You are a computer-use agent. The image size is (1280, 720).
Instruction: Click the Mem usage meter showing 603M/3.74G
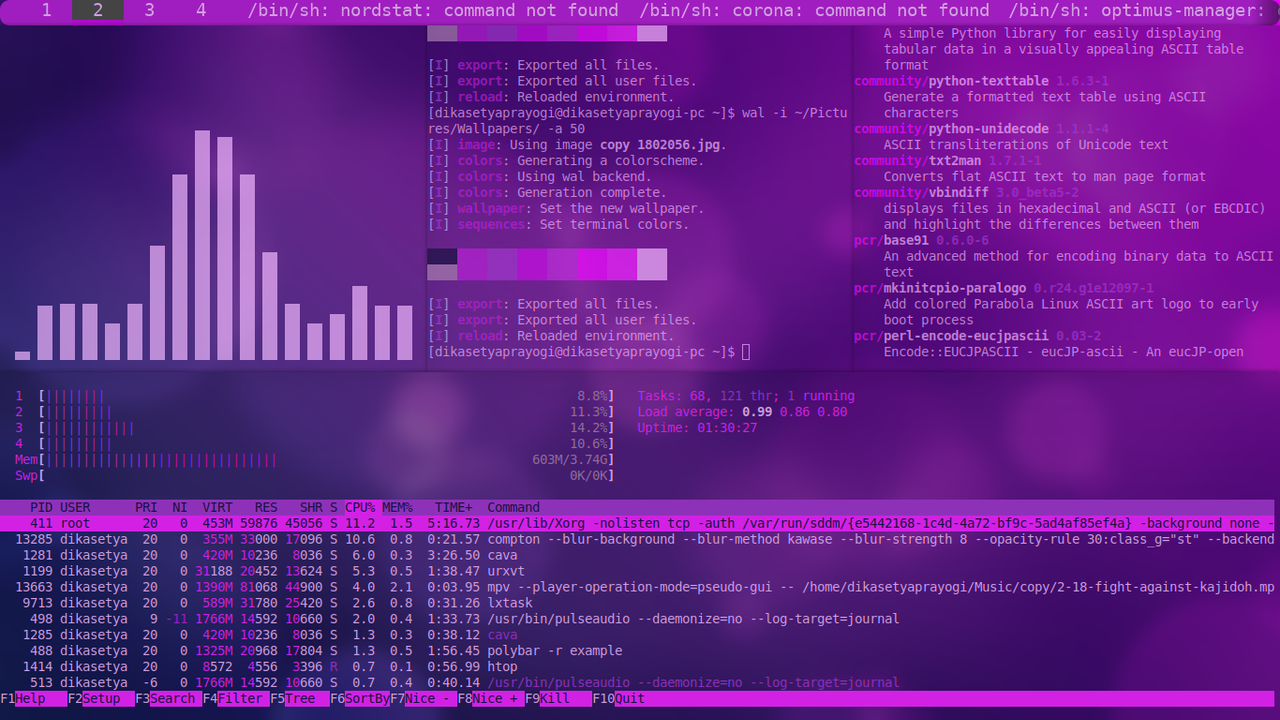pos(314,460)
